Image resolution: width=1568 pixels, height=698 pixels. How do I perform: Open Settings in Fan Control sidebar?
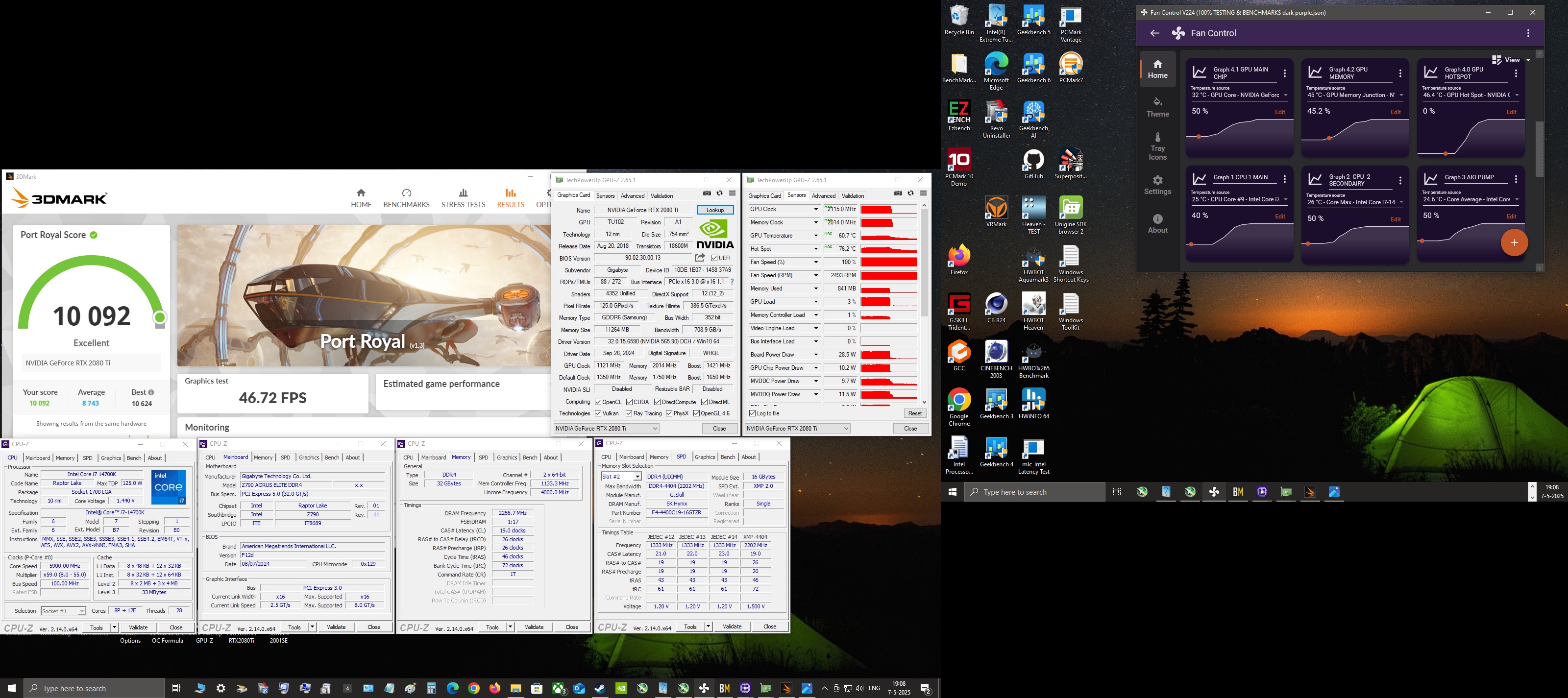point(1157,185)
